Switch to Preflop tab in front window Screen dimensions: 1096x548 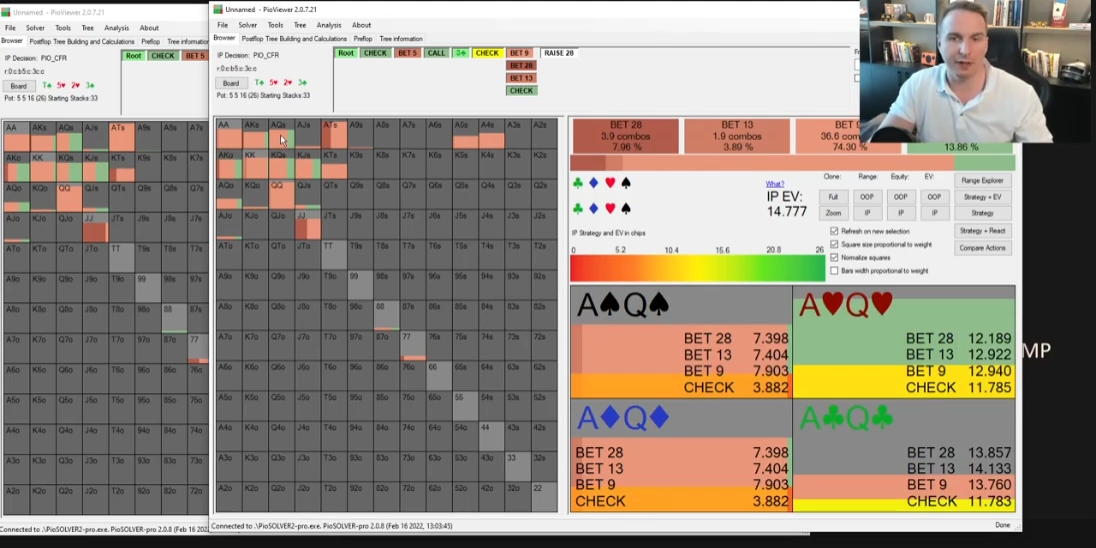click(363, 39)
